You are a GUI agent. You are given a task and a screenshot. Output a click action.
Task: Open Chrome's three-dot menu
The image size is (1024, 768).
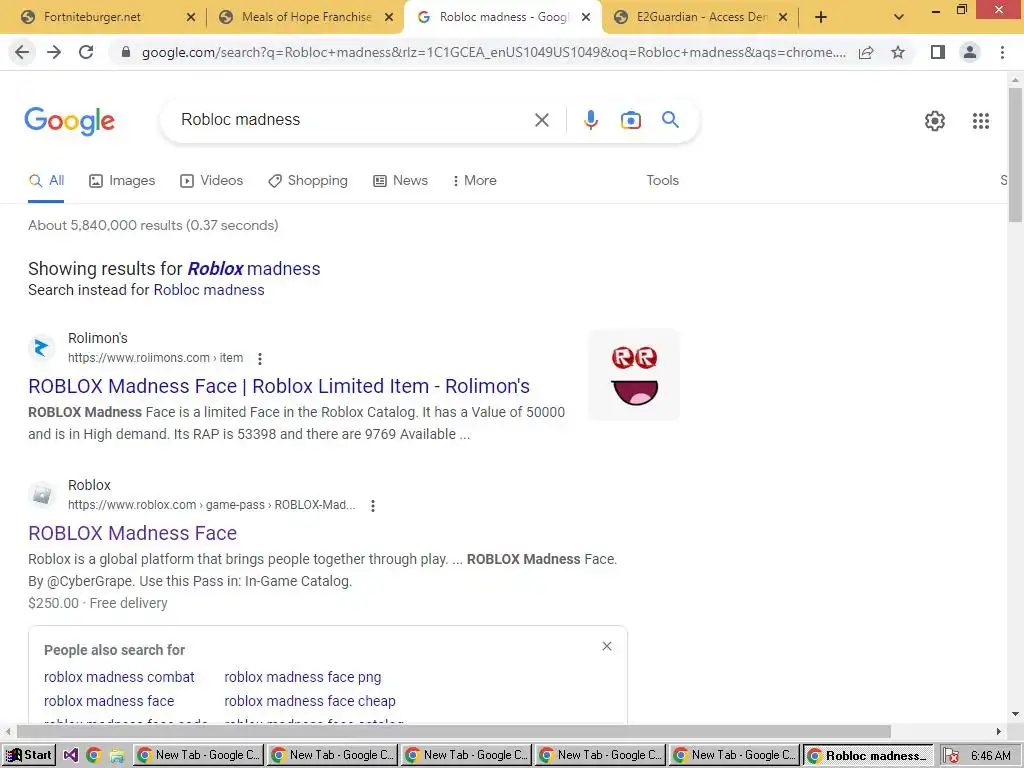coord(1002,52)
